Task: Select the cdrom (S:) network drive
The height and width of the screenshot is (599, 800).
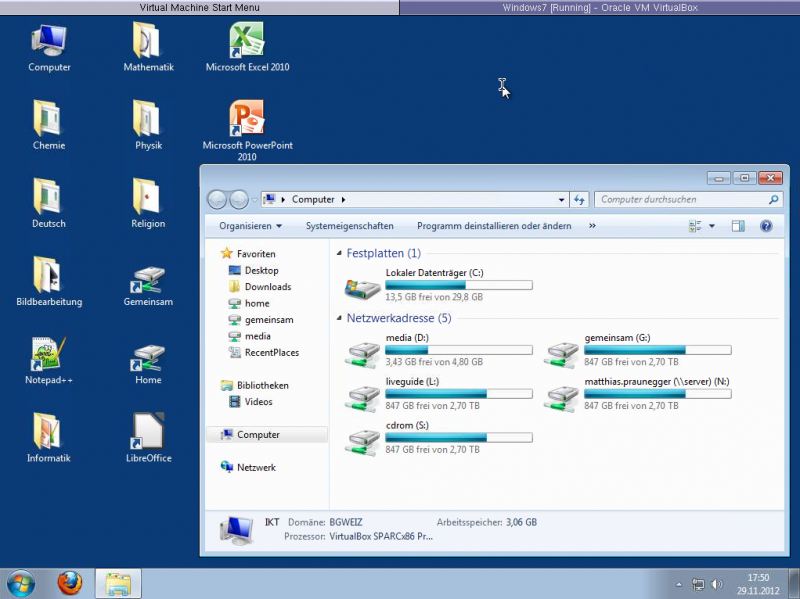Action: (439, 438)
